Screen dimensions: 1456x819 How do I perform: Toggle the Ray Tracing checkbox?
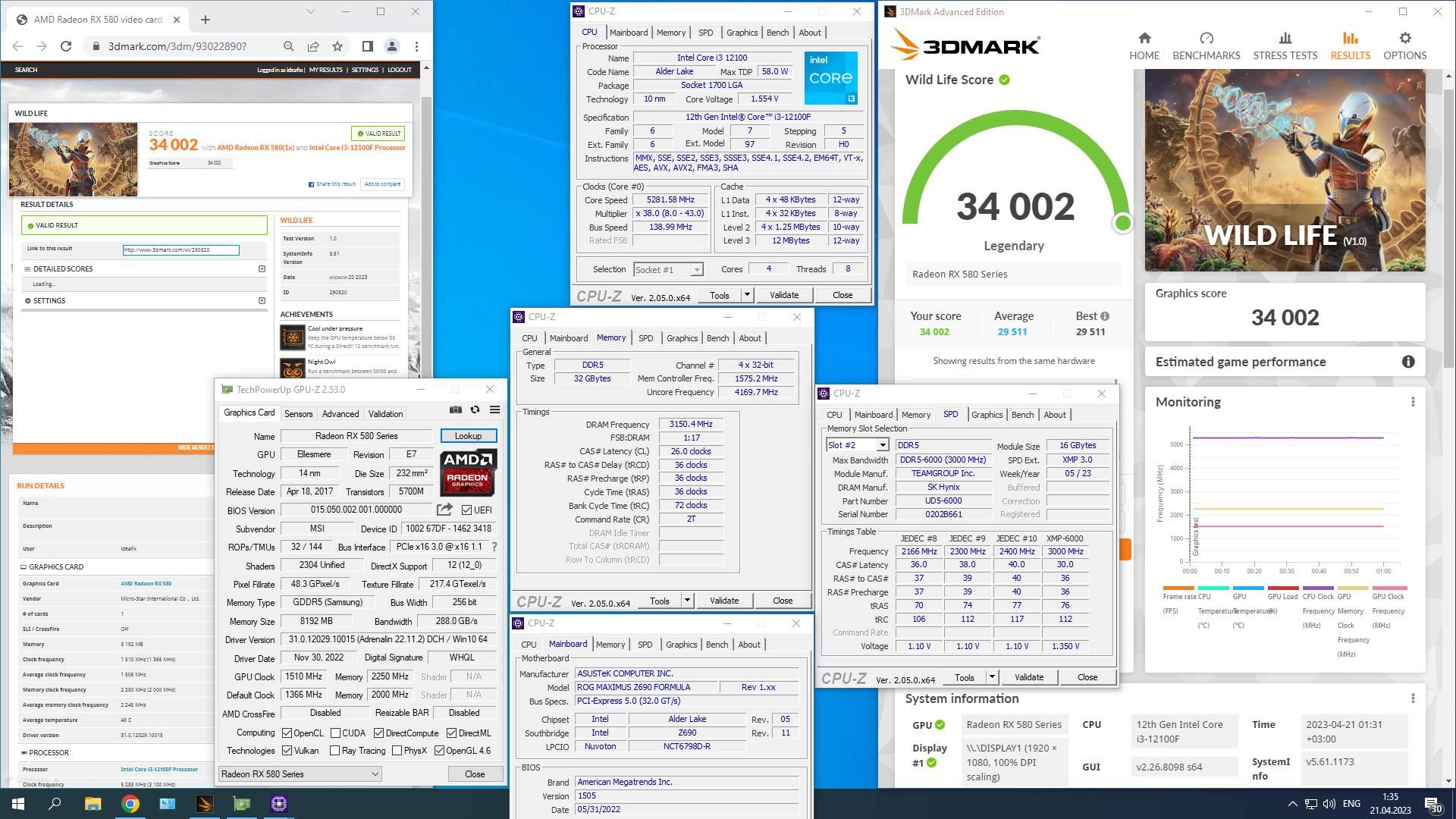pyautogui.click(x=334, y=751)
